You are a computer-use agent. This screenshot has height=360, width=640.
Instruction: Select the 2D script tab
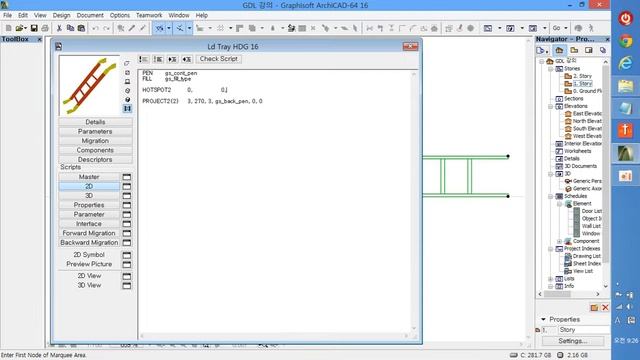click(89, 186)
